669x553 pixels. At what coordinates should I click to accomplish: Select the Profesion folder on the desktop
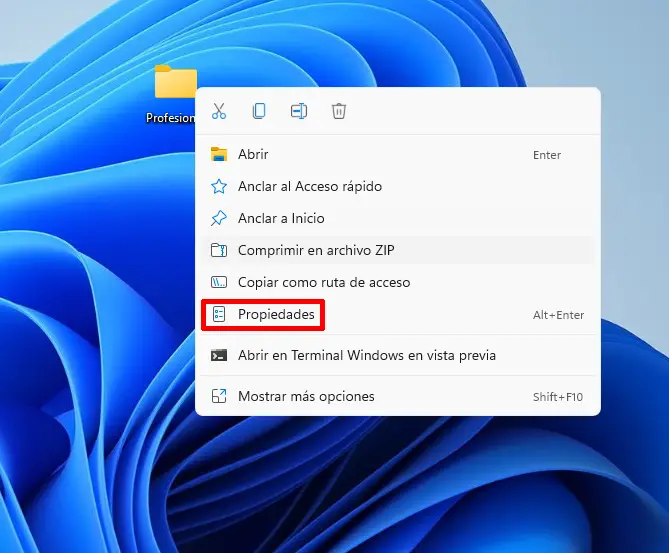point(174,93)
